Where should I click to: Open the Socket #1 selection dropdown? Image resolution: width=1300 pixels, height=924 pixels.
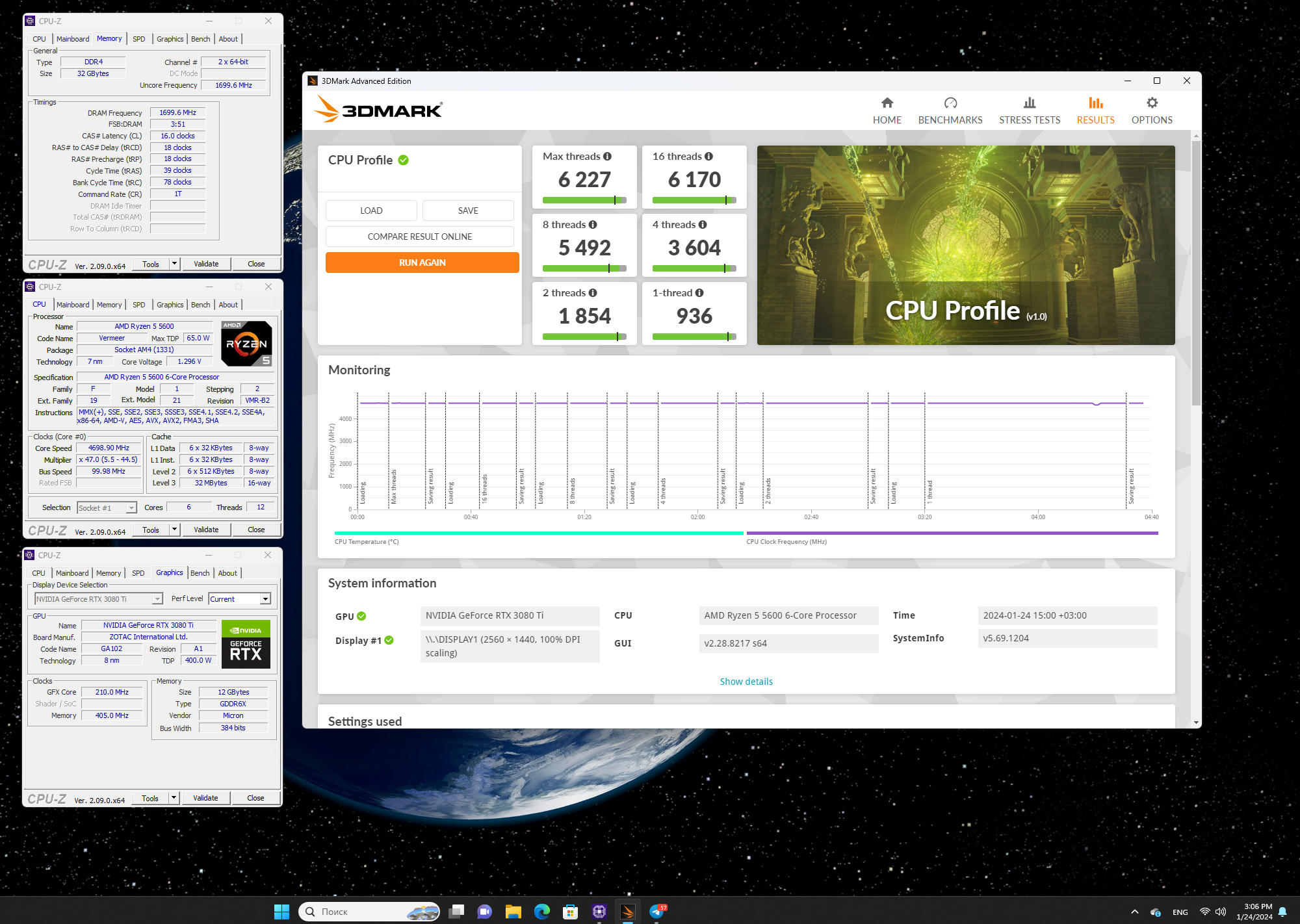[x=107, y=508]
